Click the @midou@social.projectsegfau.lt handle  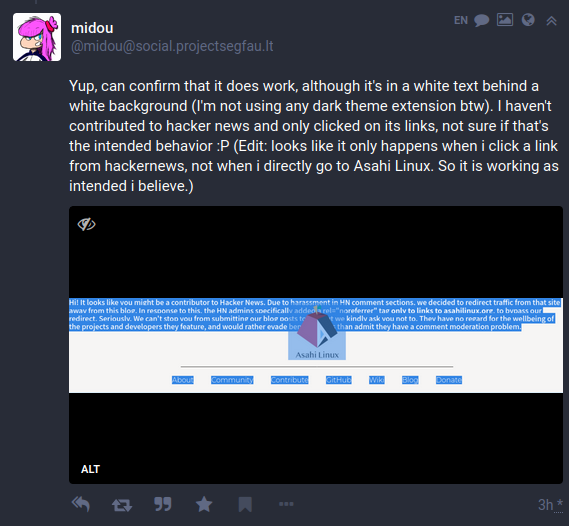[172, 46]
